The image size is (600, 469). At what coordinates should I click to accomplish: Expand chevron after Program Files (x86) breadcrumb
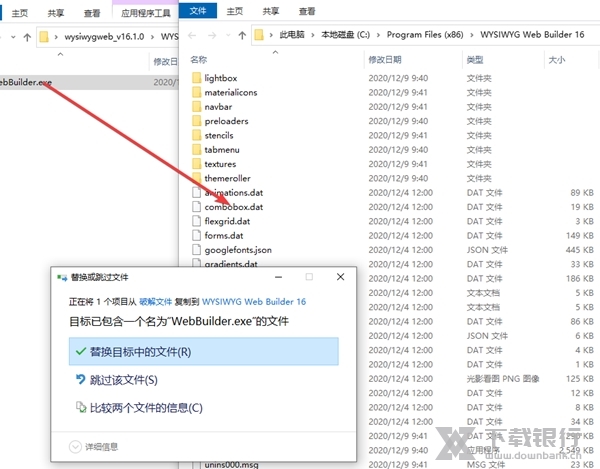[472, 35]
